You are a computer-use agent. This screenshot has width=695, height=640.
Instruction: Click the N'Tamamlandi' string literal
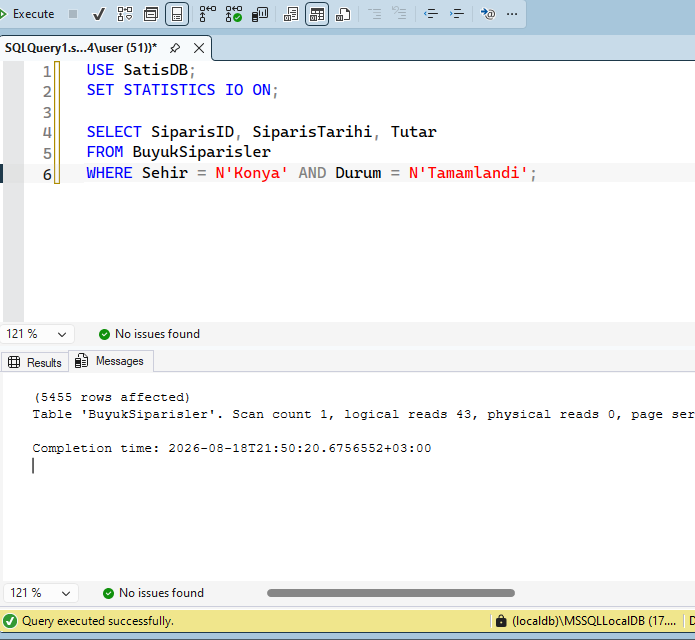(x=469, y=173)
